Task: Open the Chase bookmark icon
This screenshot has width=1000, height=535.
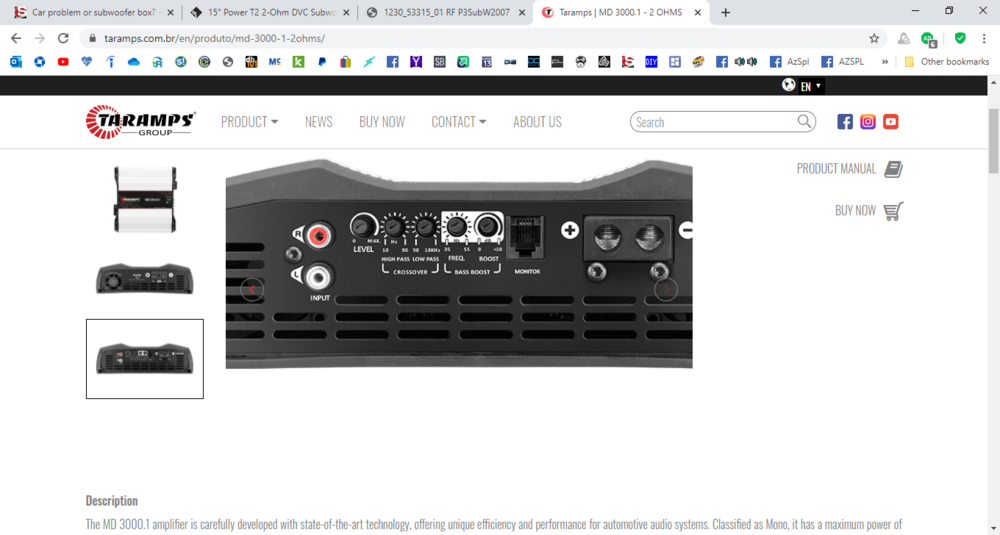Action: click(x=40, y=62)
